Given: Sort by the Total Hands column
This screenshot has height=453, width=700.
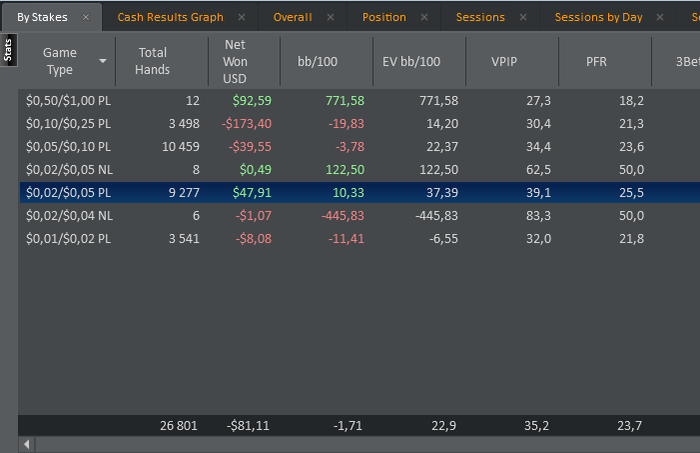Looking at the screenshot, I should point(153,61).
